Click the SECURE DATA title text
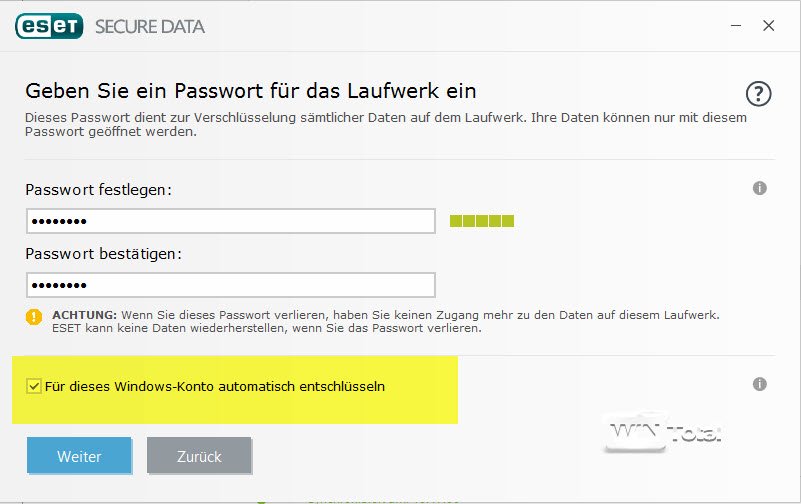 pyautogui.click(x=150, y=27)
